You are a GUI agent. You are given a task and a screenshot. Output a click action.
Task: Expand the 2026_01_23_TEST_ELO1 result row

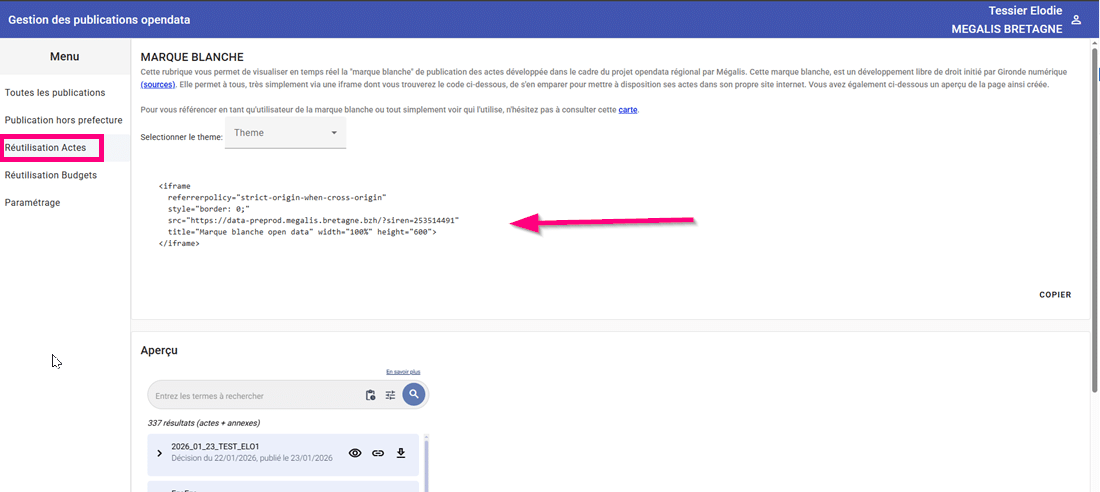coord(159,453)
